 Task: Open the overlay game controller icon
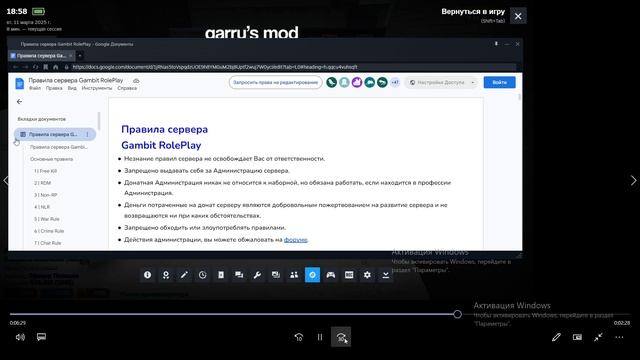[331, 275]
